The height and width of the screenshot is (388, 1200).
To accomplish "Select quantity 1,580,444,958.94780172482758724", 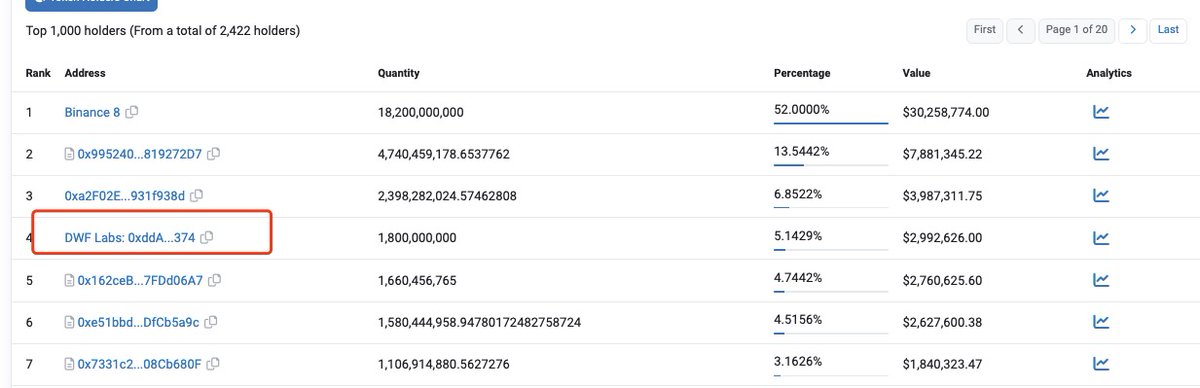I will click(x=479, y=322).
